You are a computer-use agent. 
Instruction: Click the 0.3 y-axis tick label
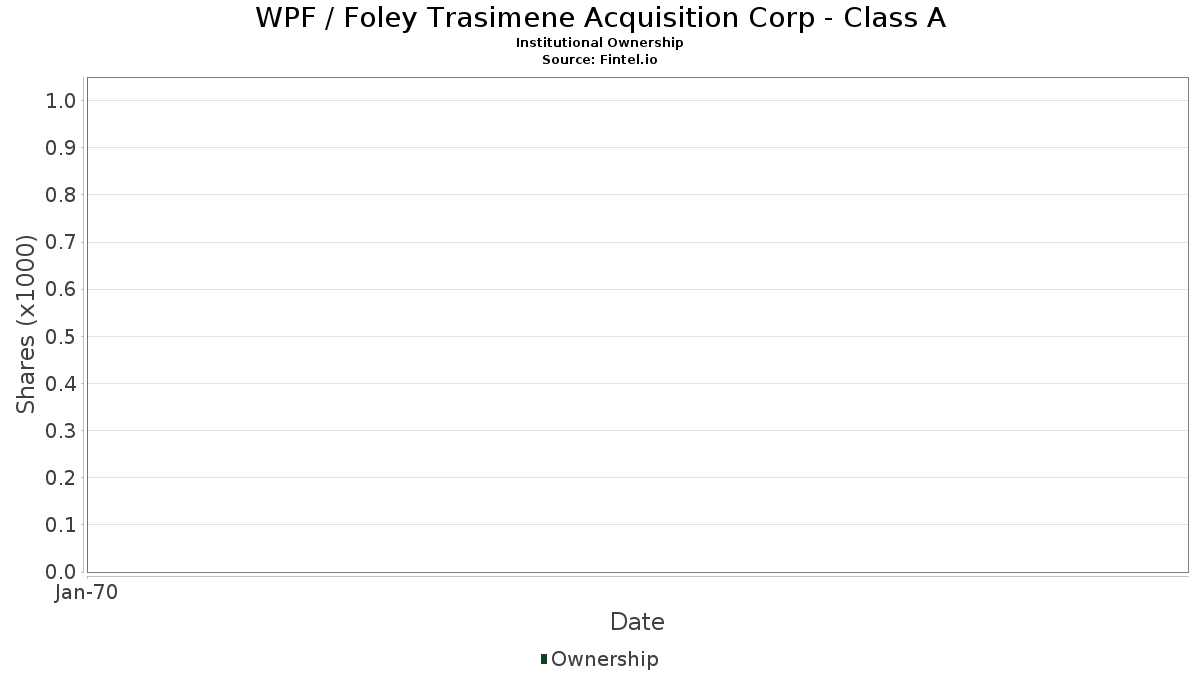[61, 431]
